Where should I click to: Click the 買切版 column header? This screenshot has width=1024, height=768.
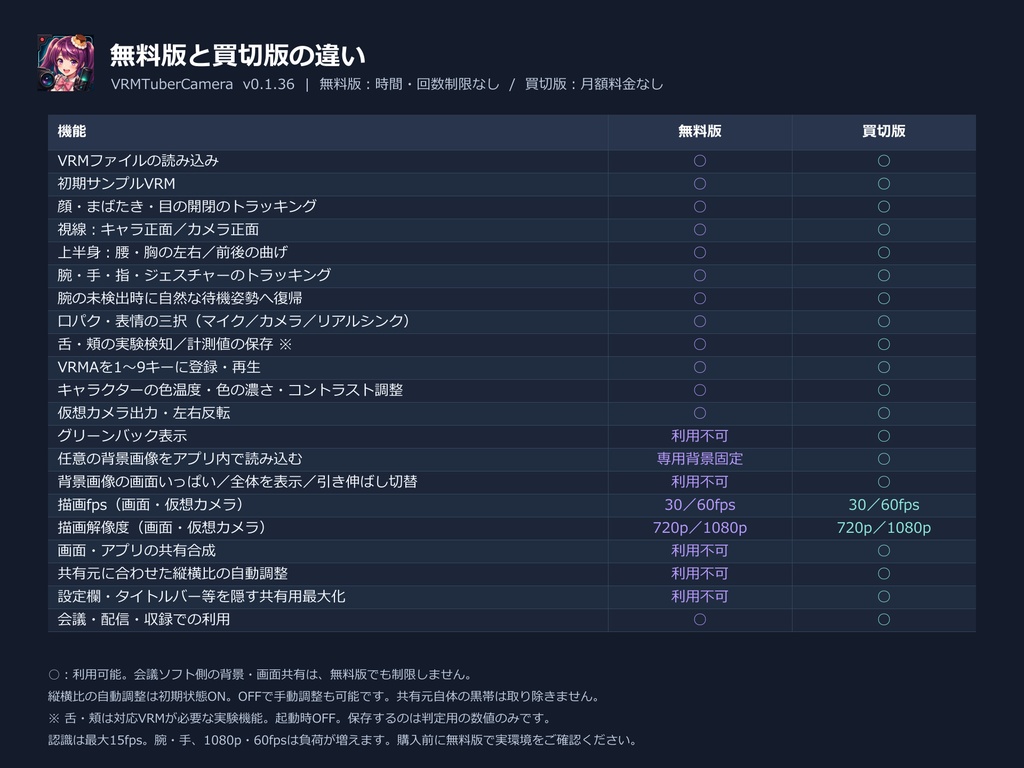coord(884,131)
